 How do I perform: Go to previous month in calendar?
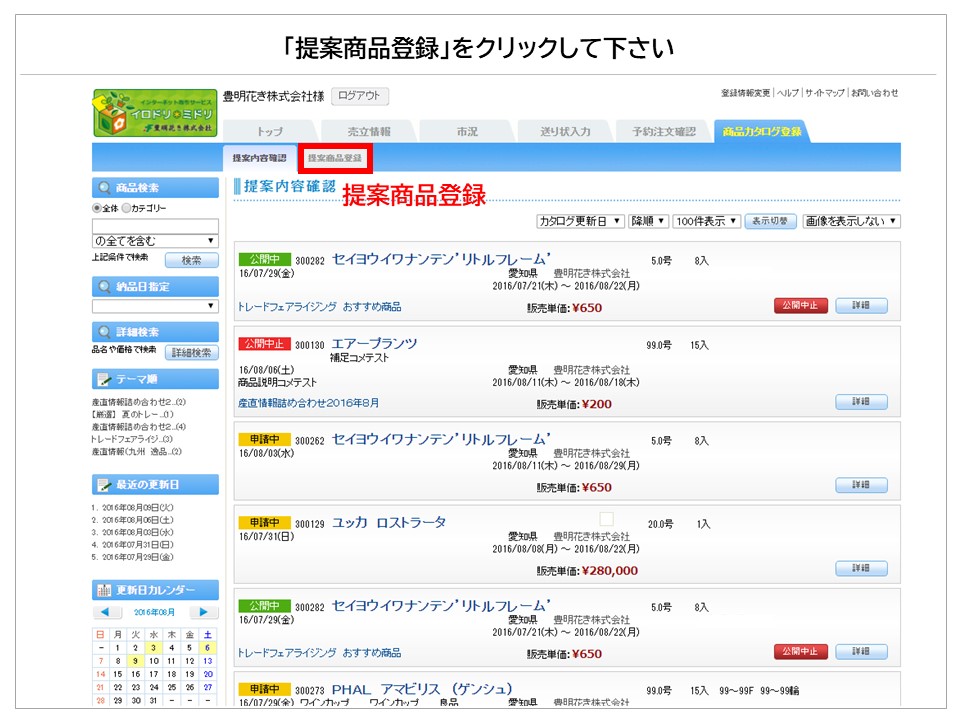click(107, 612)
